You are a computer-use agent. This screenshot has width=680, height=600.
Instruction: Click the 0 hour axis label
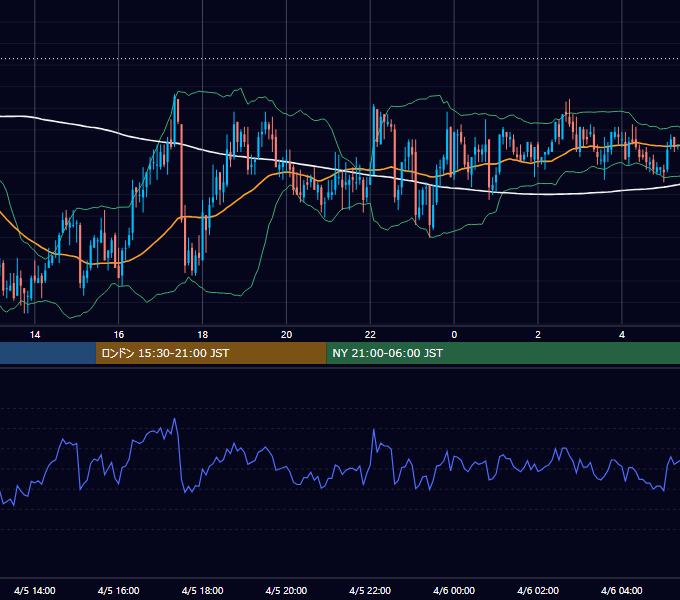[x=454, y=335]
